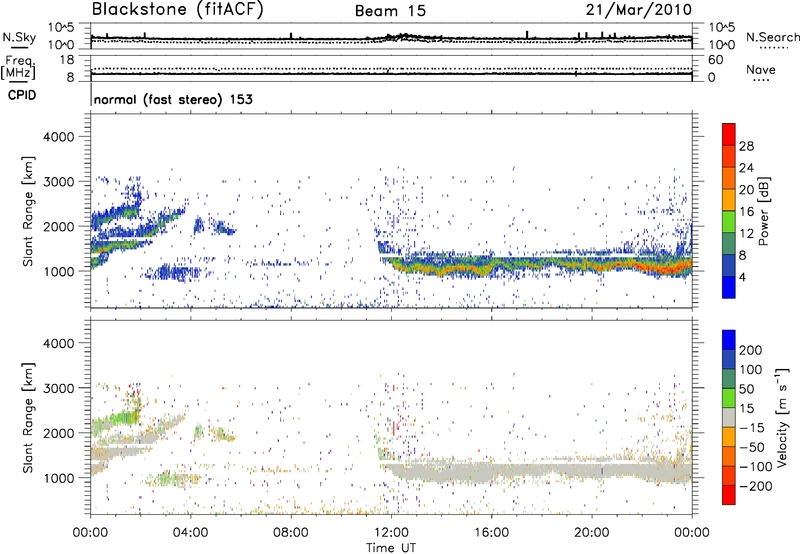The height and width of the screenshot is (554, 800).
Task: Click the Power [dB] colorbar title
Action: point(764,211)
